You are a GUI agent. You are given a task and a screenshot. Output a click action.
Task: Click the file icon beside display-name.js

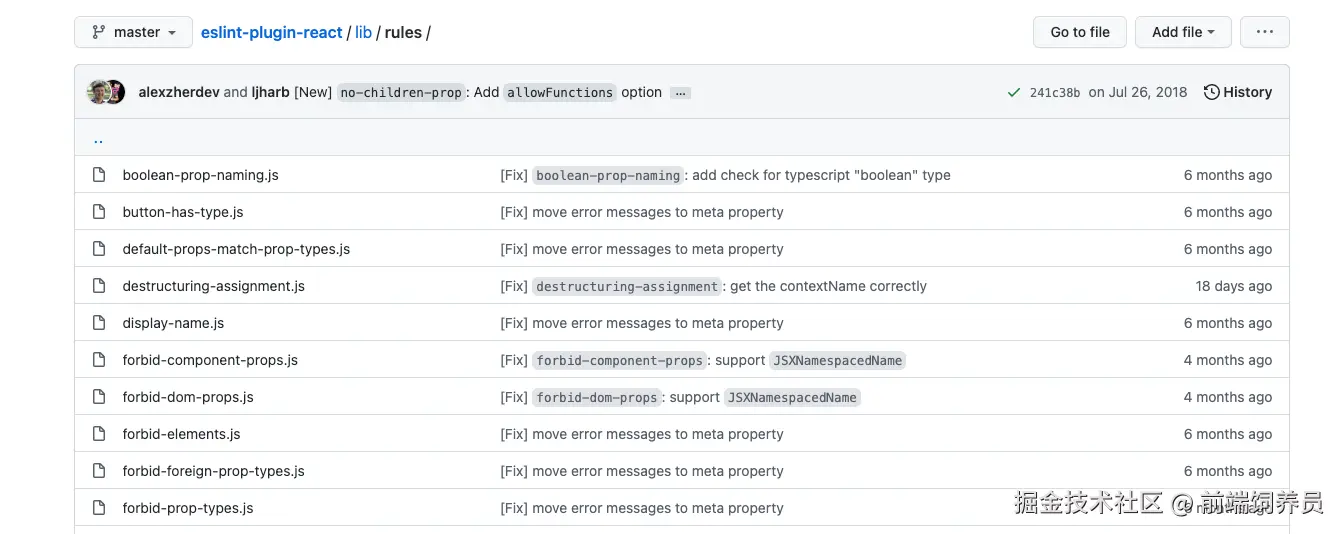(x=99, y=323)
